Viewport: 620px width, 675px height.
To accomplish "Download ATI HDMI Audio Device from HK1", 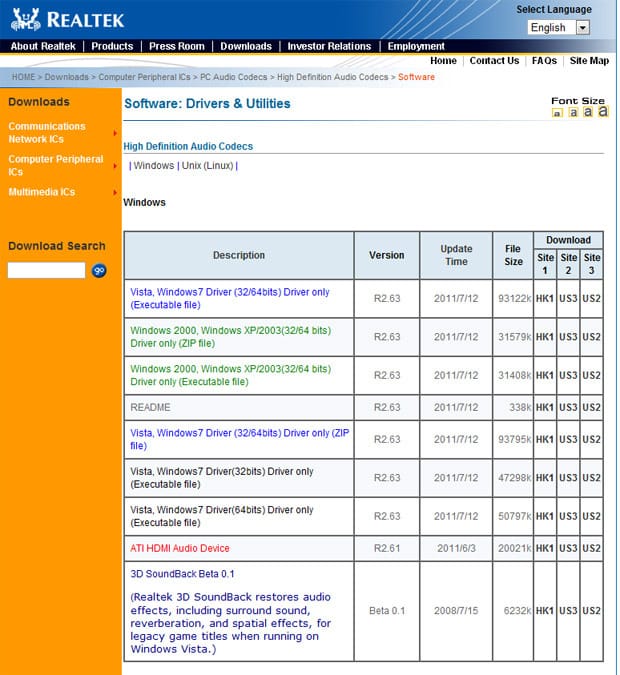I will pos(545,548).
